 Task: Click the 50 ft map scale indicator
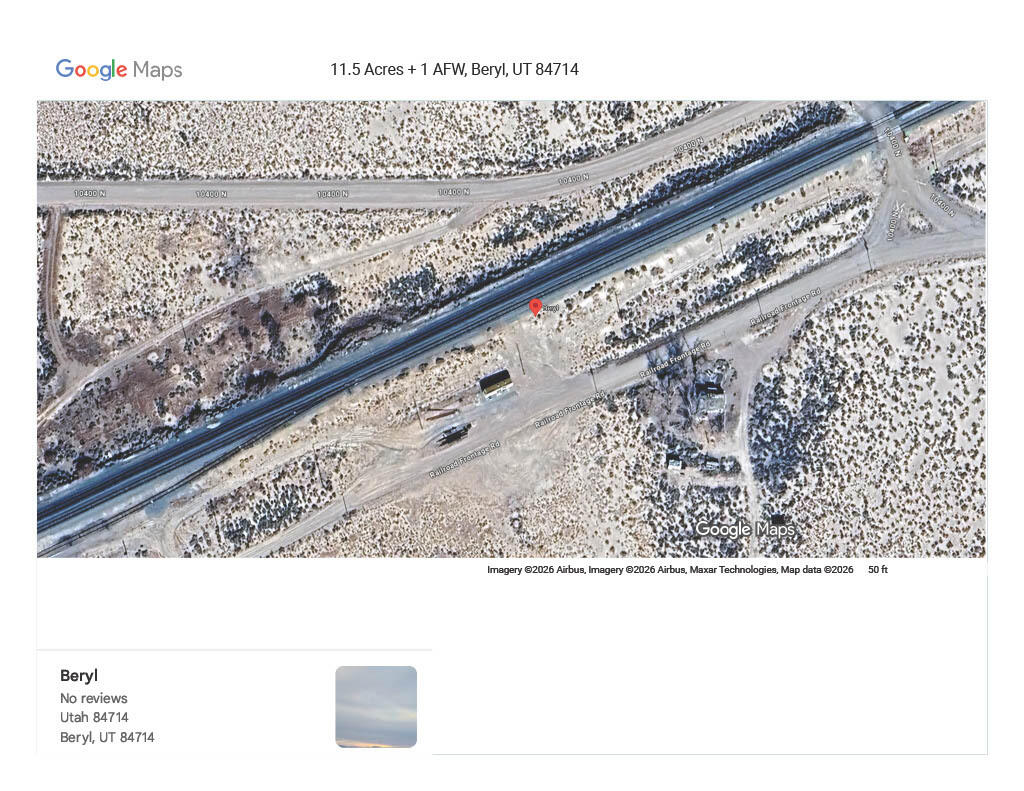[x=878, y=570]
